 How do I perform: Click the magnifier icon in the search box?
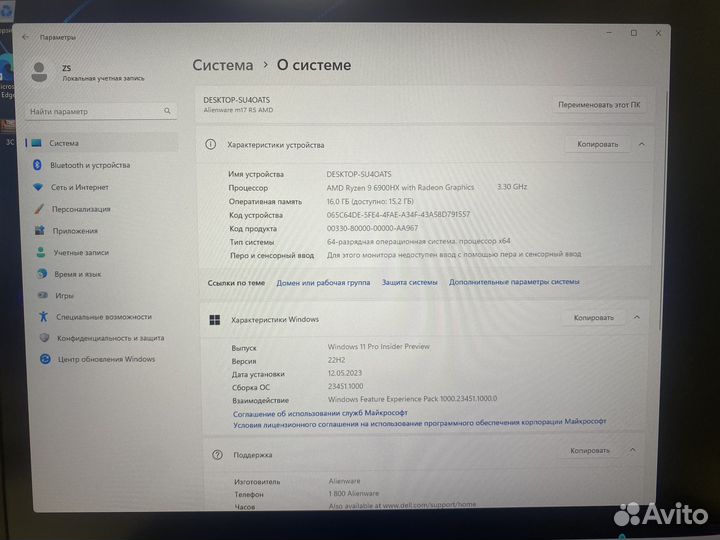click(x=167, y=111)
